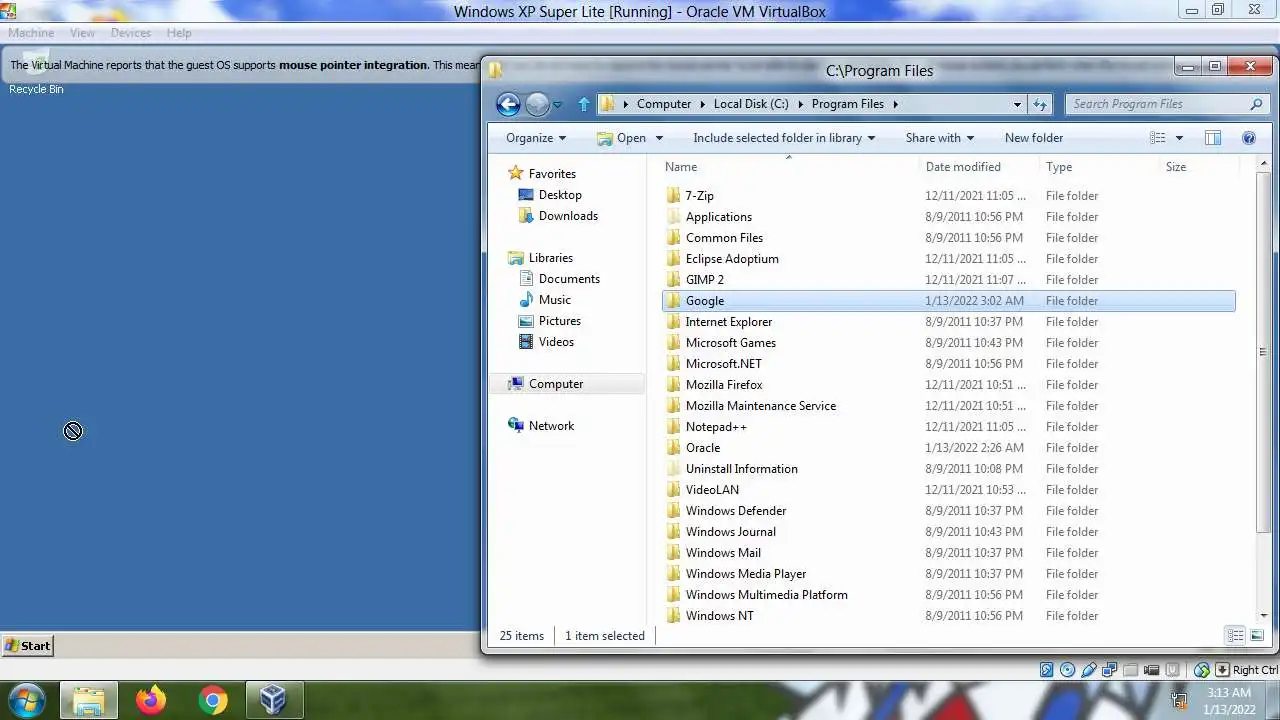Open the address bar previous locations dropdown
Screen dimensions: 1280x720
click(x=1017, y=104)
